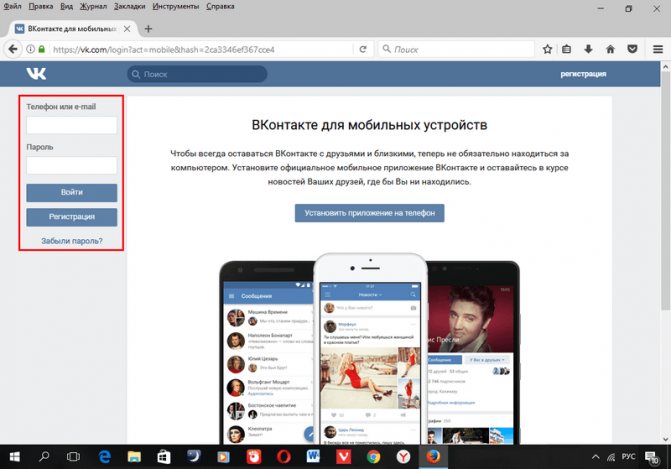Open the Закладки menu
671x469 pixels.
coord(130,6)
